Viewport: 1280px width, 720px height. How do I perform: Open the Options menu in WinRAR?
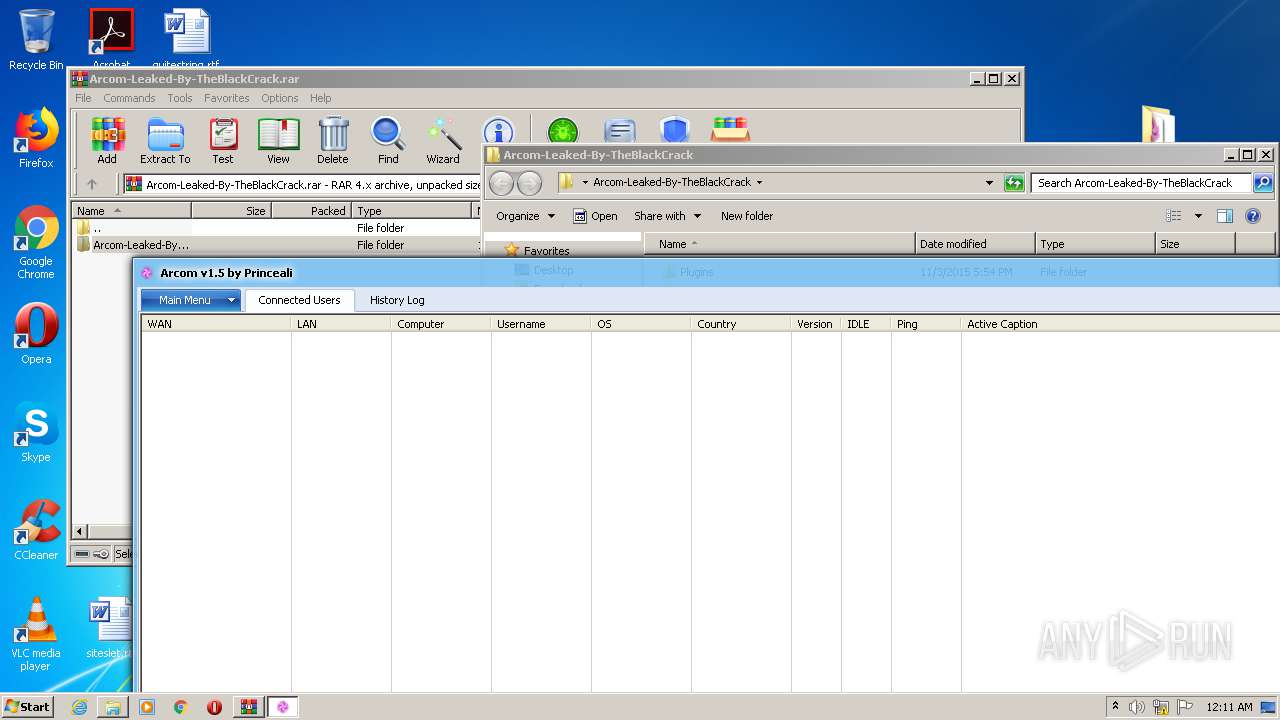280,98
